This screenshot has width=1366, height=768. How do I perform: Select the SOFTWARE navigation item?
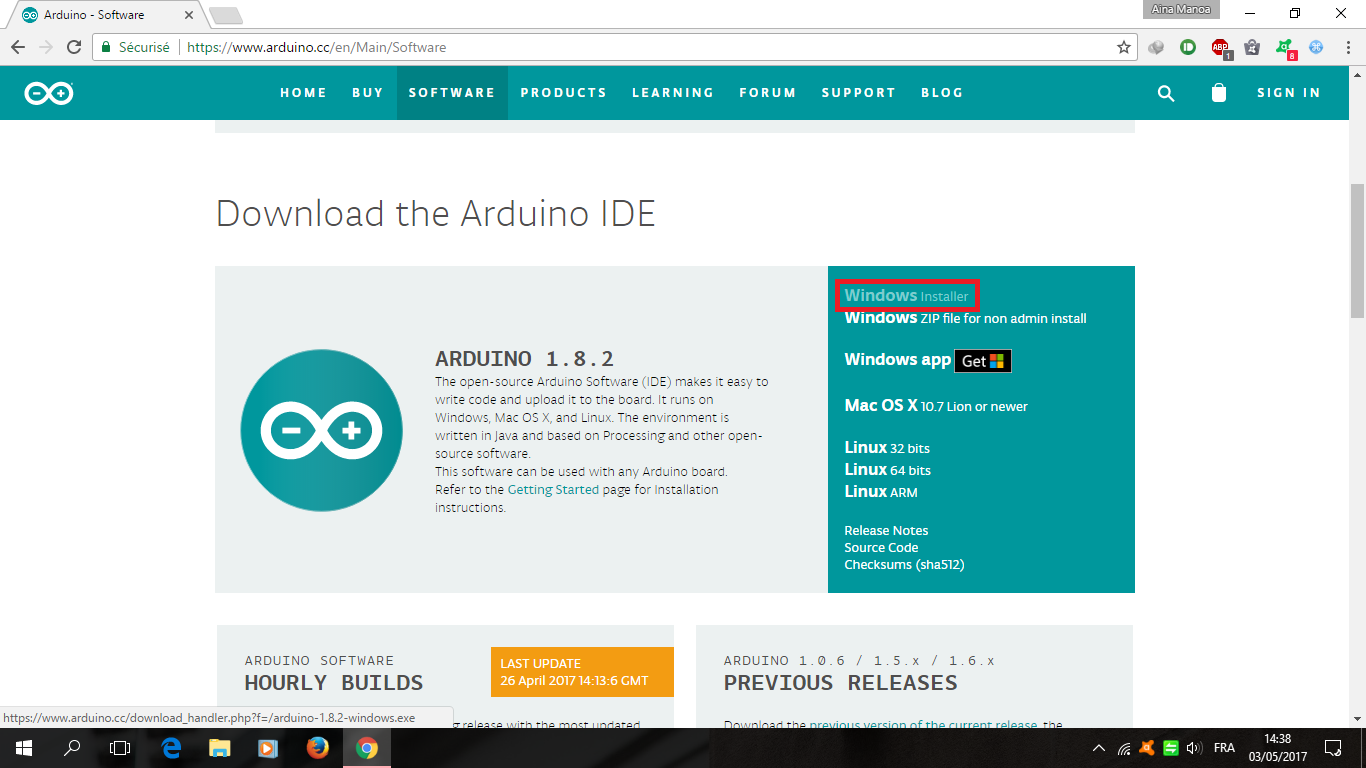[452, 93]
